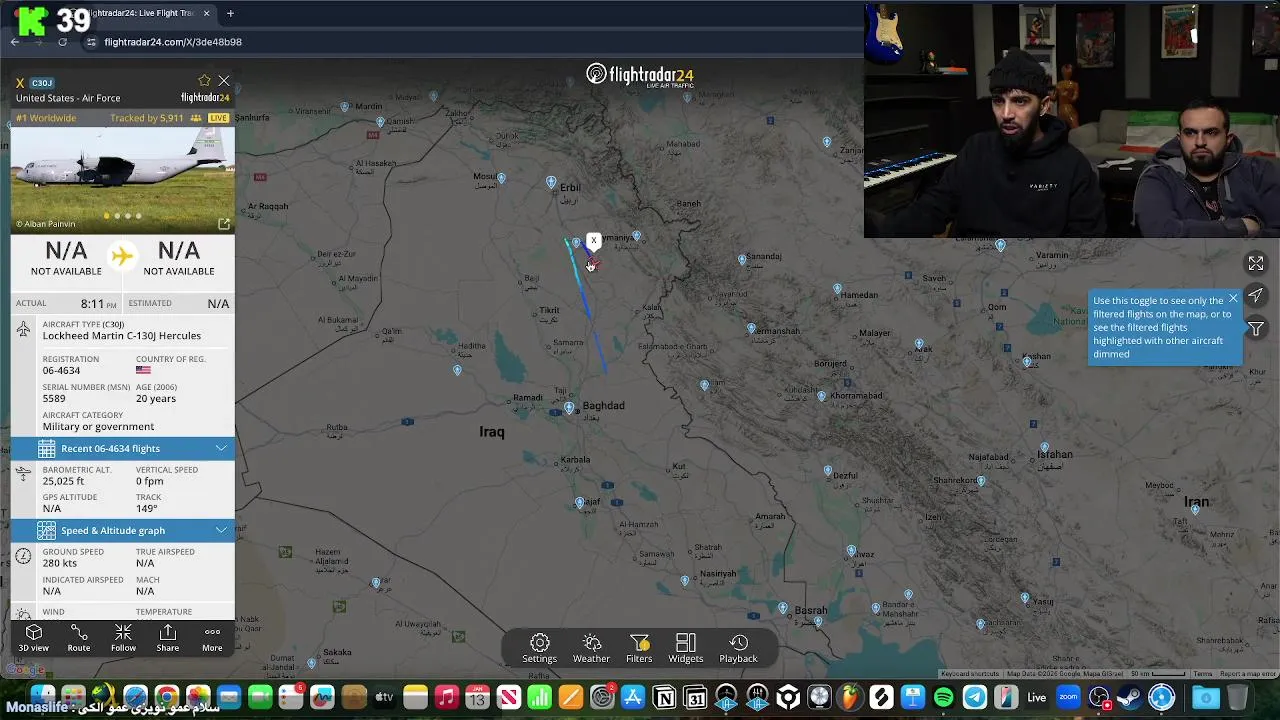Reload the browser page
Image resolution: width=1280 pixels, height=720 pixels.
[62, 42]
